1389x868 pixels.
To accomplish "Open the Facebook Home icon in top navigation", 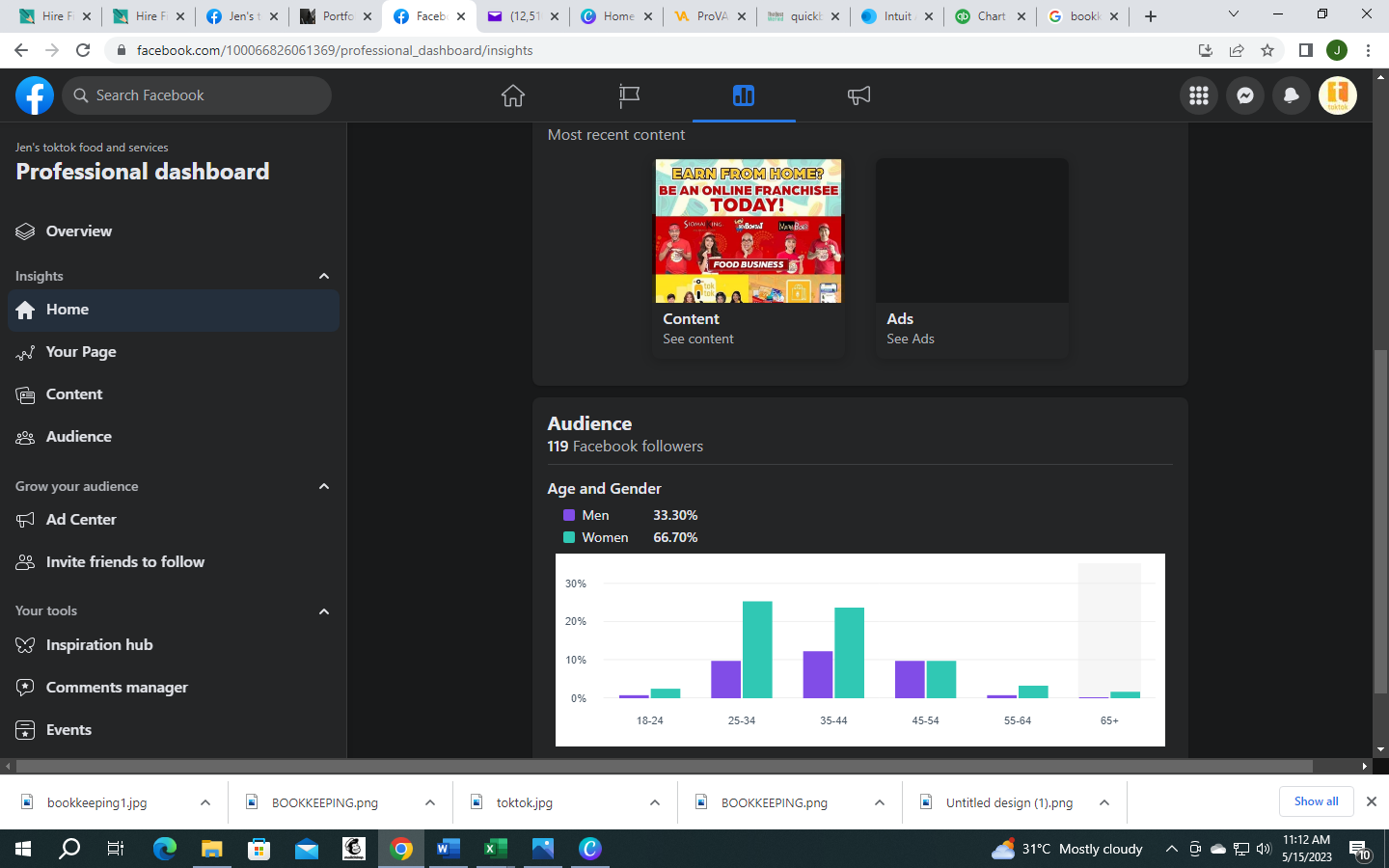I will [x=513, y=95].
